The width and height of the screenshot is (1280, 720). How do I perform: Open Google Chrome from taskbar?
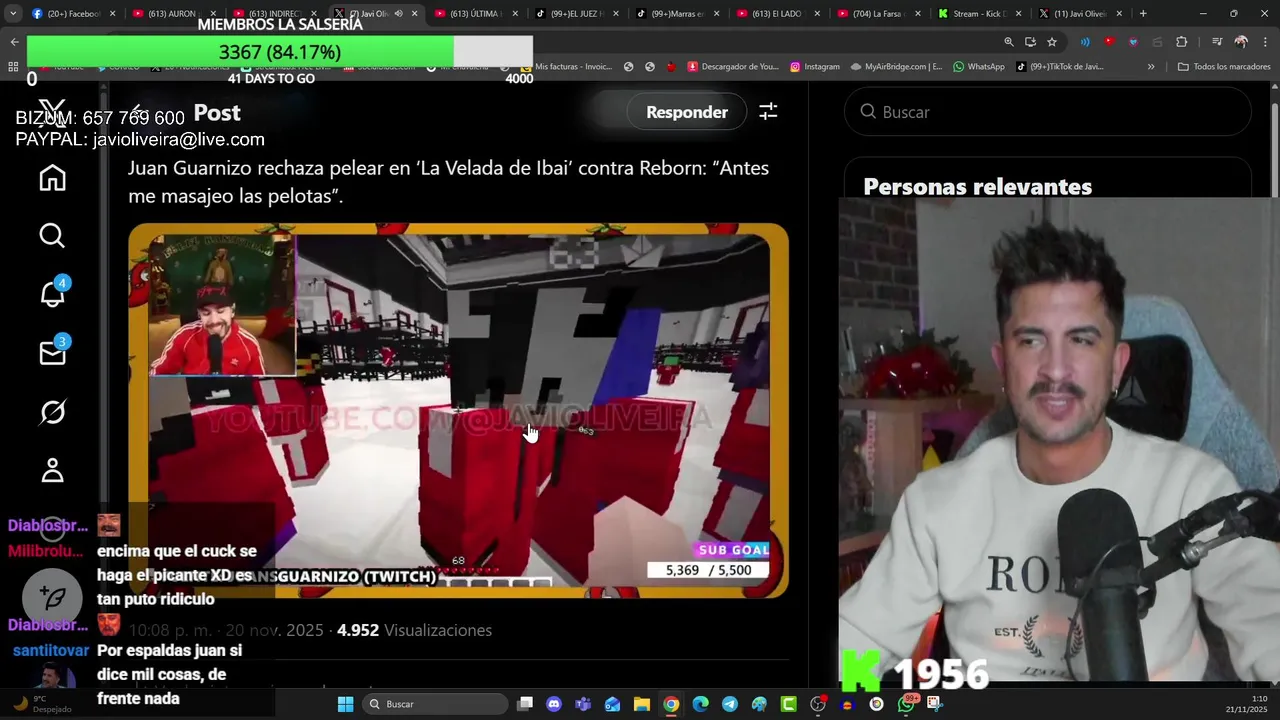[x=671, y=704]
